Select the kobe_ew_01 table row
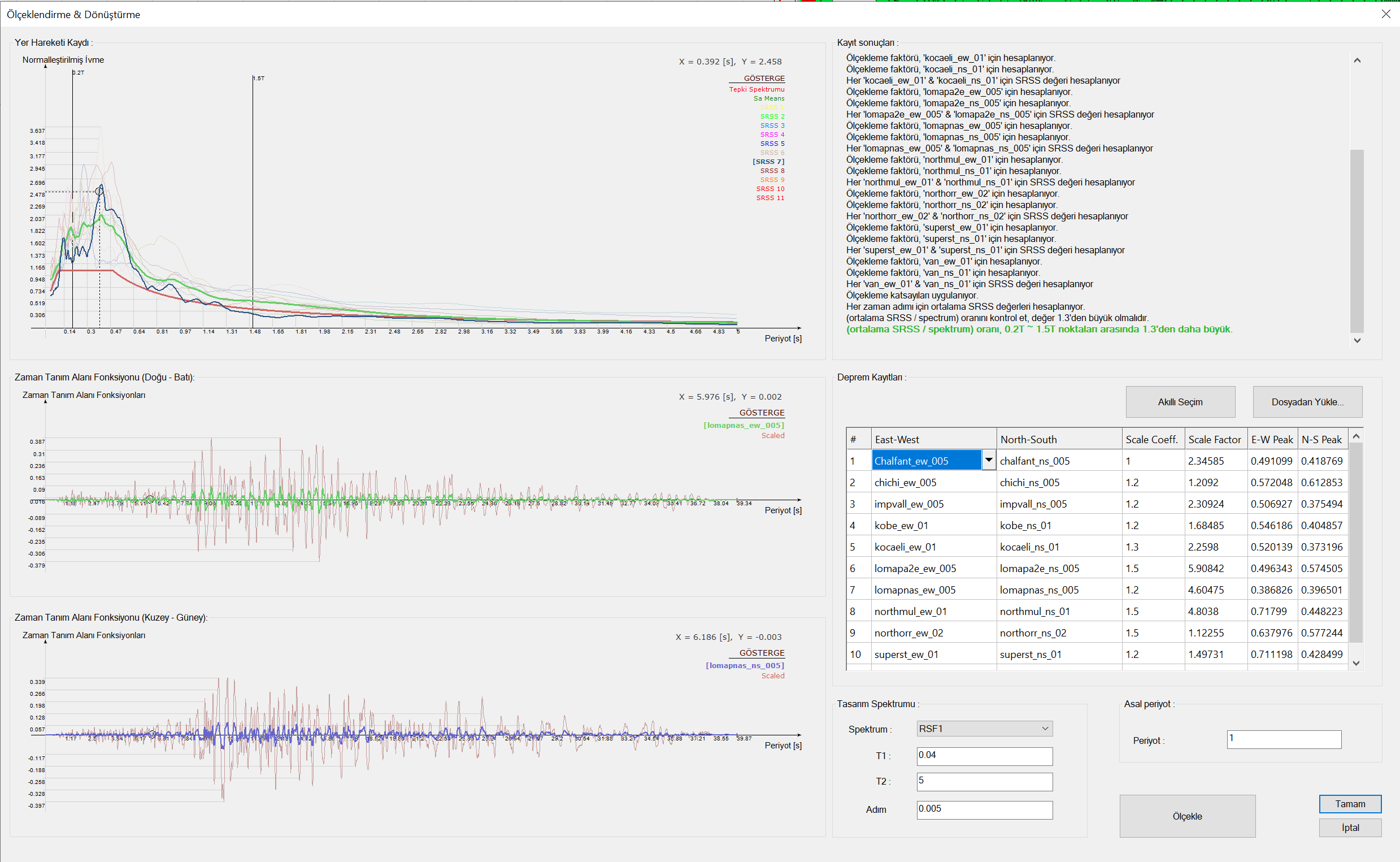 point(902,525)
